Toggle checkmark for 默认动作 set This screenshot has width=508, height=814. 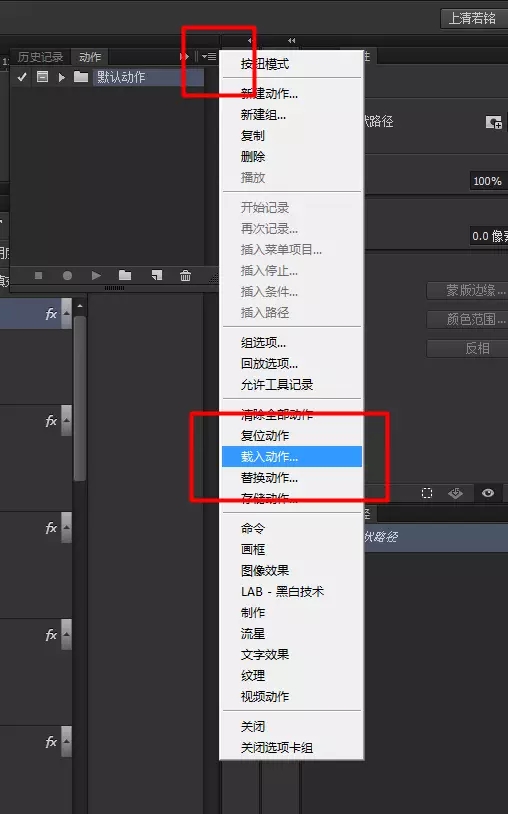tap(22, 77)
